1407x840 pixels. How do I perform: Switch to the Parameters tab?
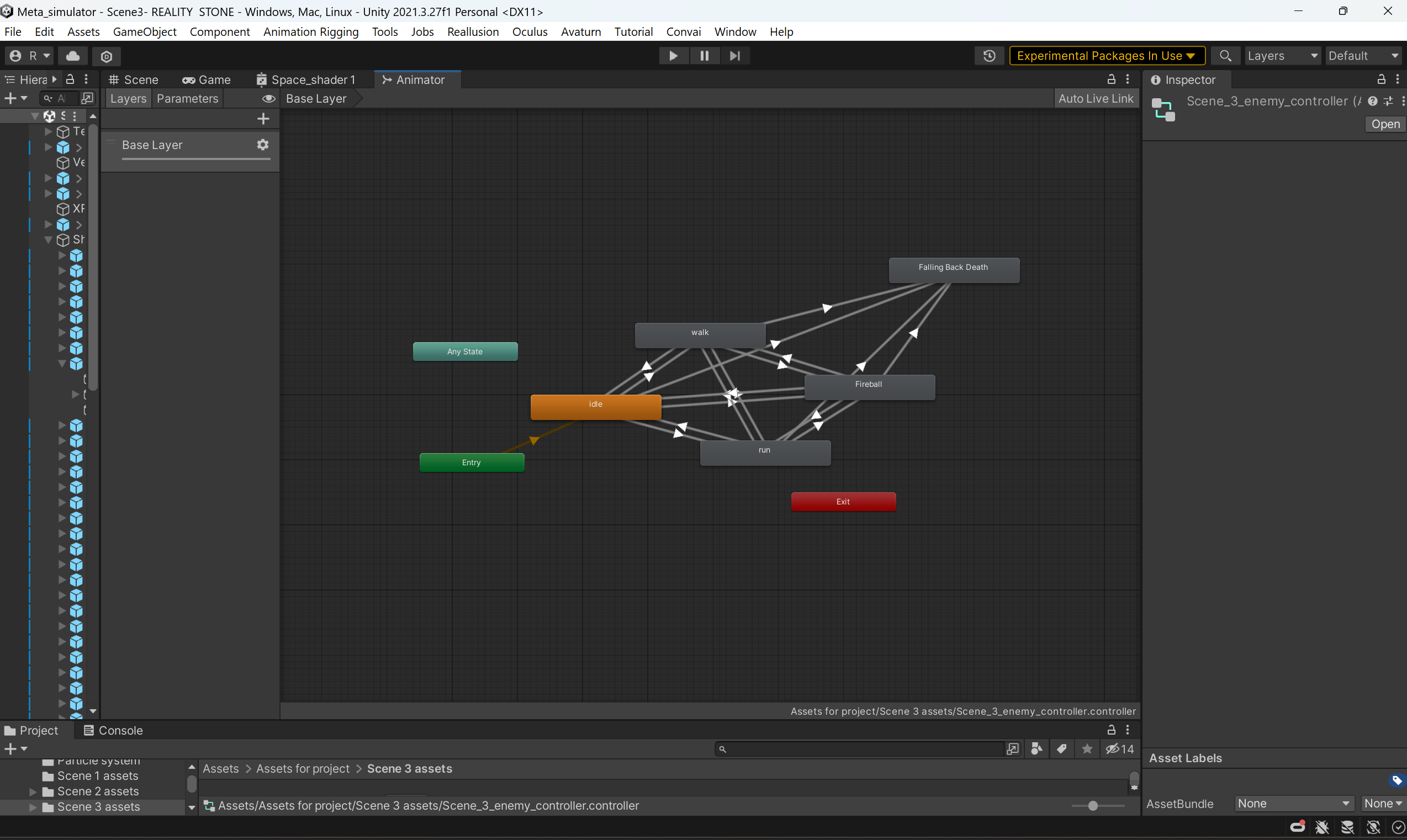[x=187, y=98]
